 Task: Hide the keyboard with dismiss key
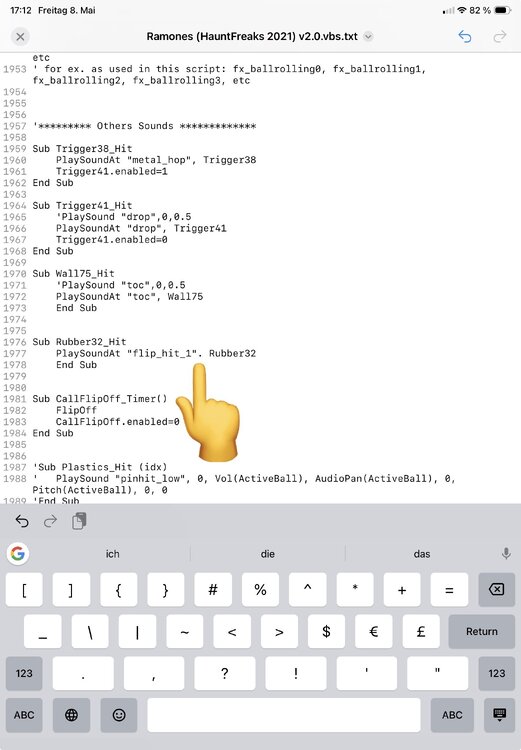coord(499,715)
